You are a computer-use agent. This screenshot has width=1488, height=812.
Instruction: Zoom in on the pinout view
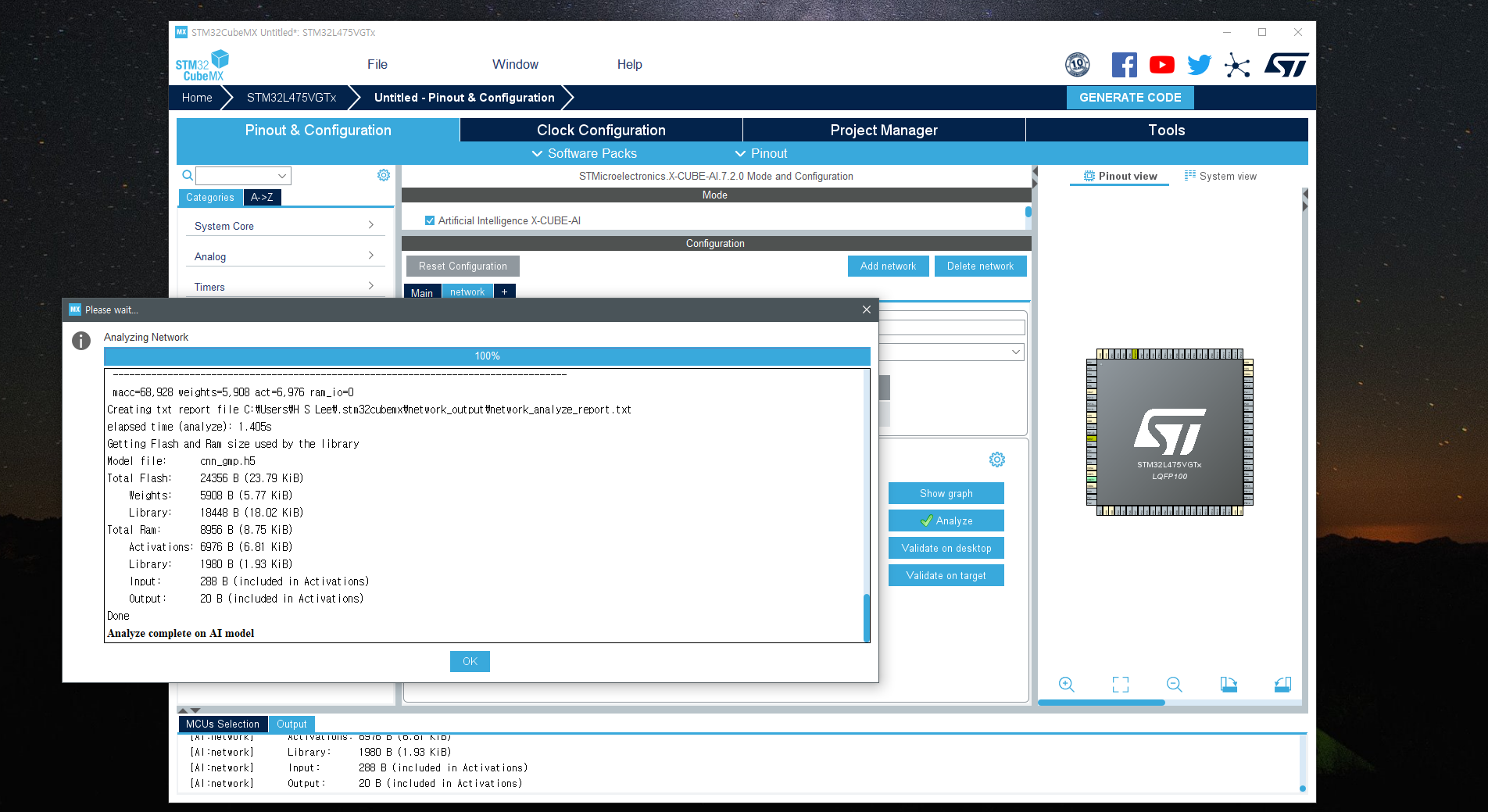(1067, 685)
